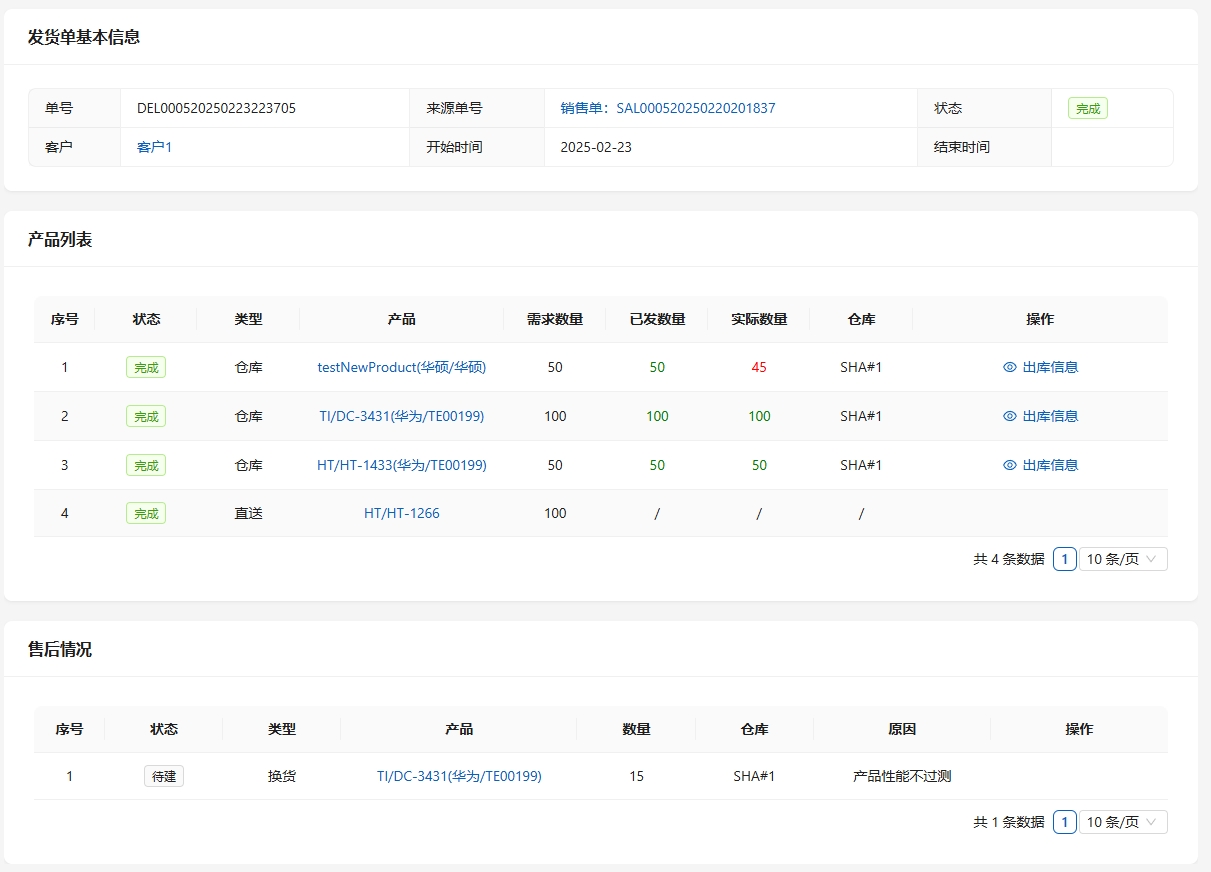Click the eye icon in TI/DC-3431 product row

[1009, 416]
